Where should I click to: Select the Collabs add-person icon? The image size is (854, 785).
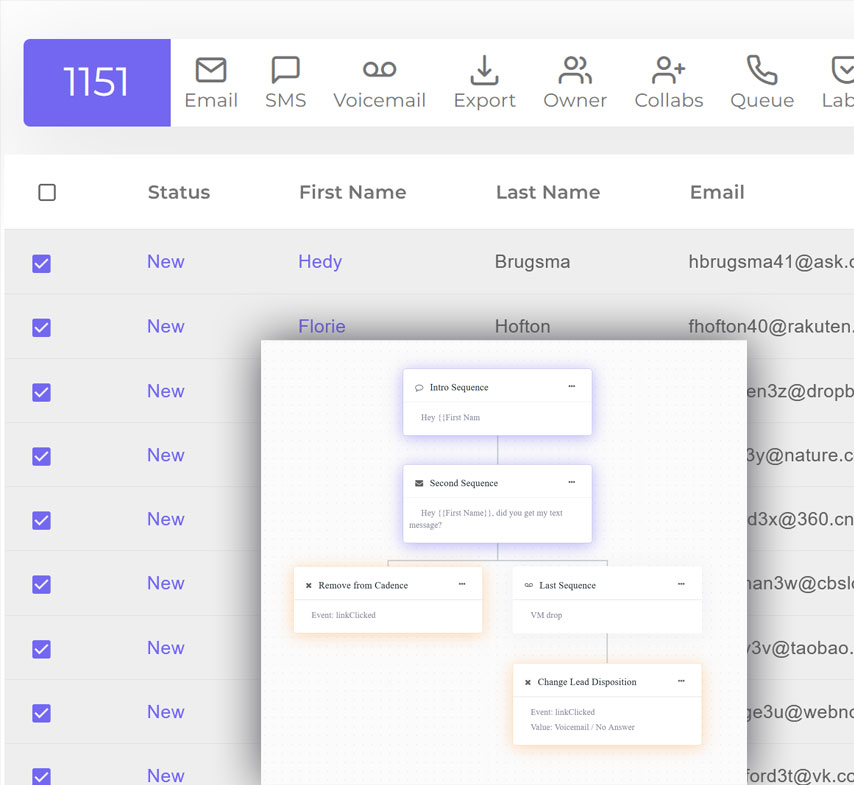[668, 71]
